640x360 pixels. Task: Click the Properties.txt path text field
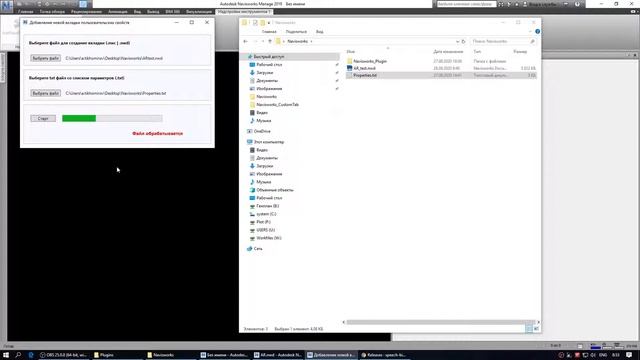pyautogui.click(x=116, y=93)
